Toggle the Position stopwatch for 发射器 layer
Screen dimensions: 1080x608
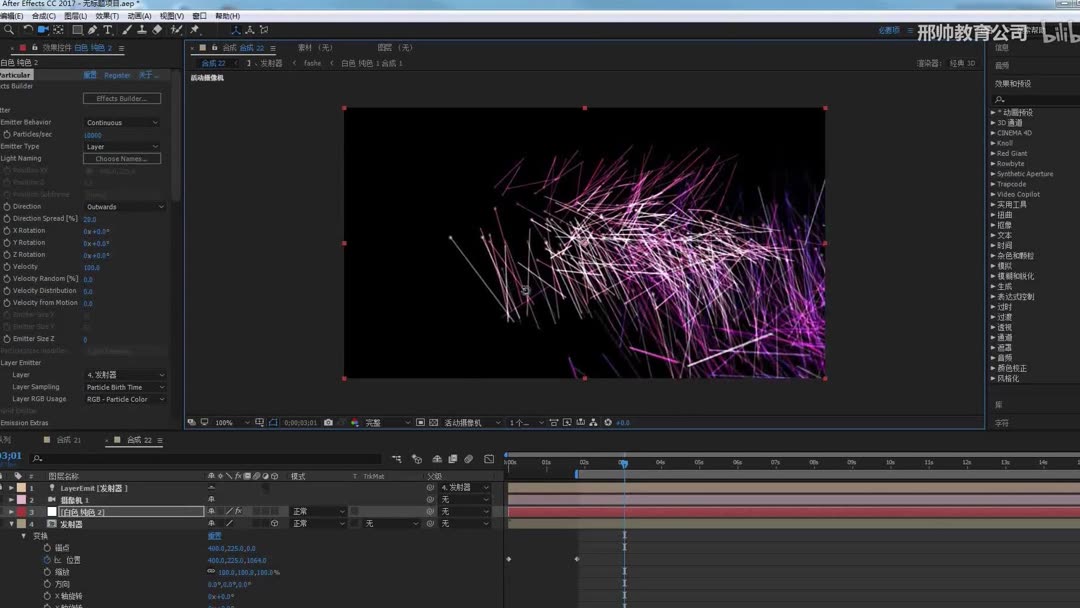click(47, 560)
